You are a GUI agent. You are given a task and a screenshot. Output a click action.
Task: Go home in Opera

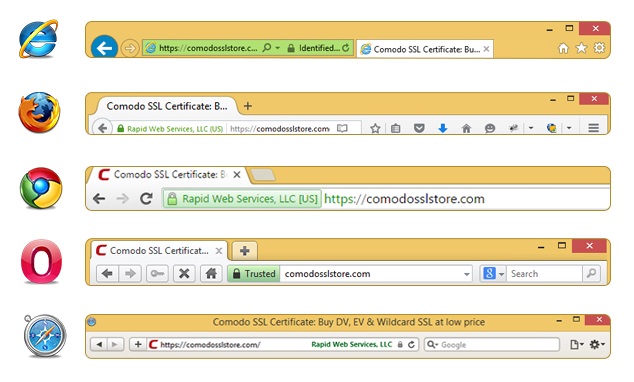211,274
